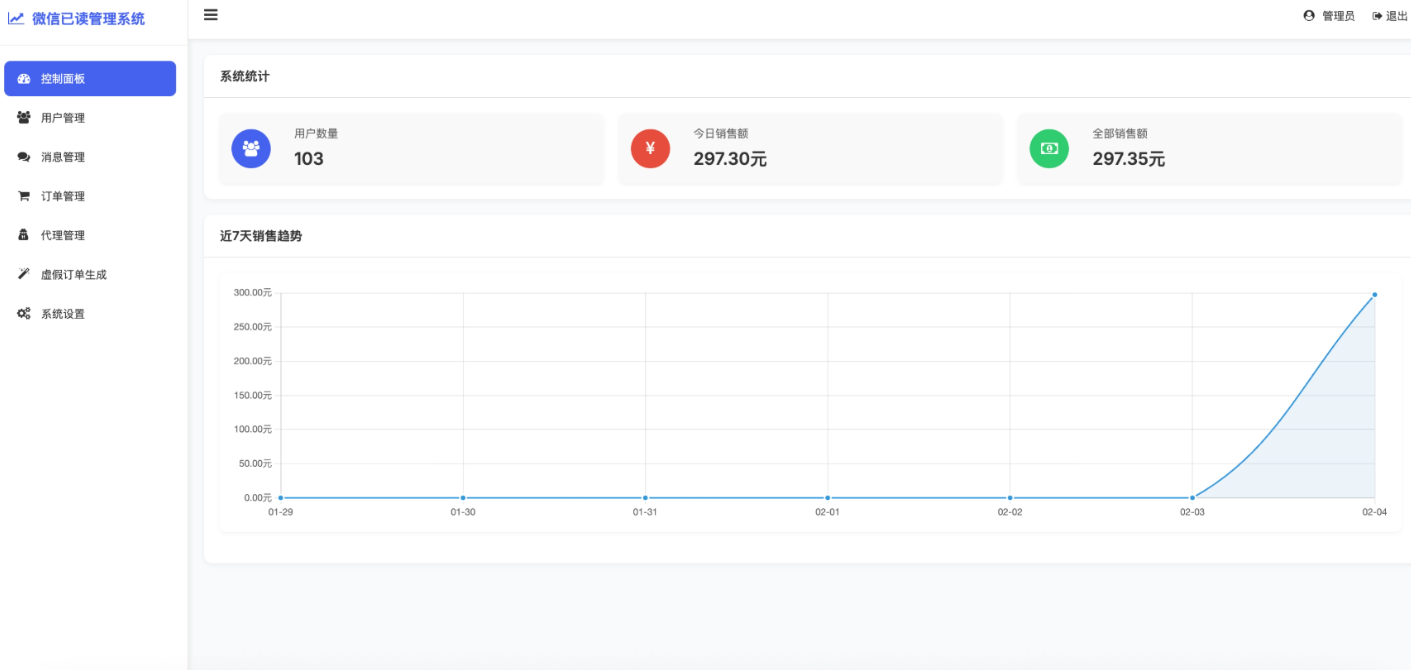This screenshot has width=1411, height=670.
Task: Click the blue users badge icon on 用户数量 card
Action: point(251,148)
